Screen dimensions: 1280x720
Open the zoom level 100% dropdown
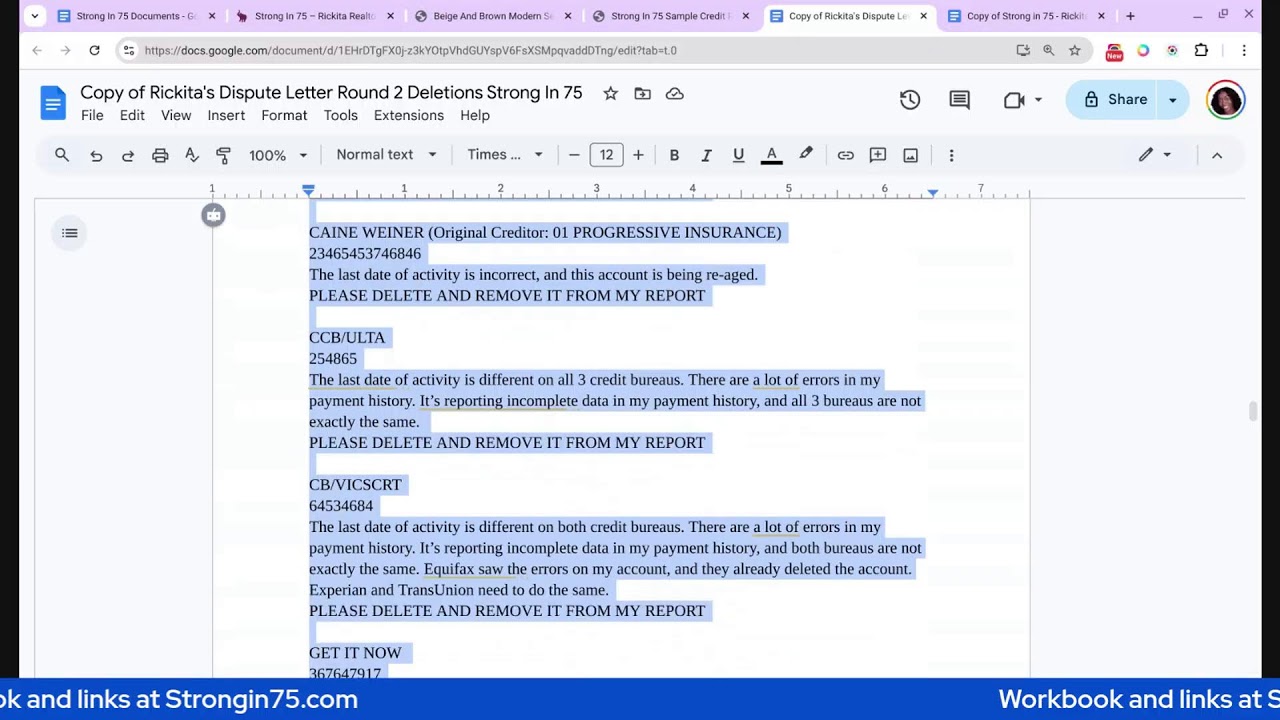click(277, 155)
